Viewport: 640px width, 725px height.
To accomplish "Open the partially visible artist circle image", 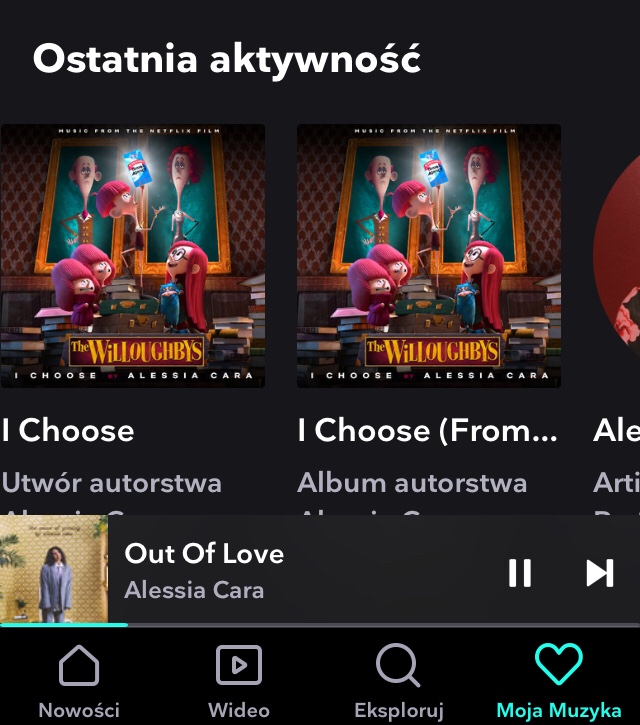I will point(616,257).
